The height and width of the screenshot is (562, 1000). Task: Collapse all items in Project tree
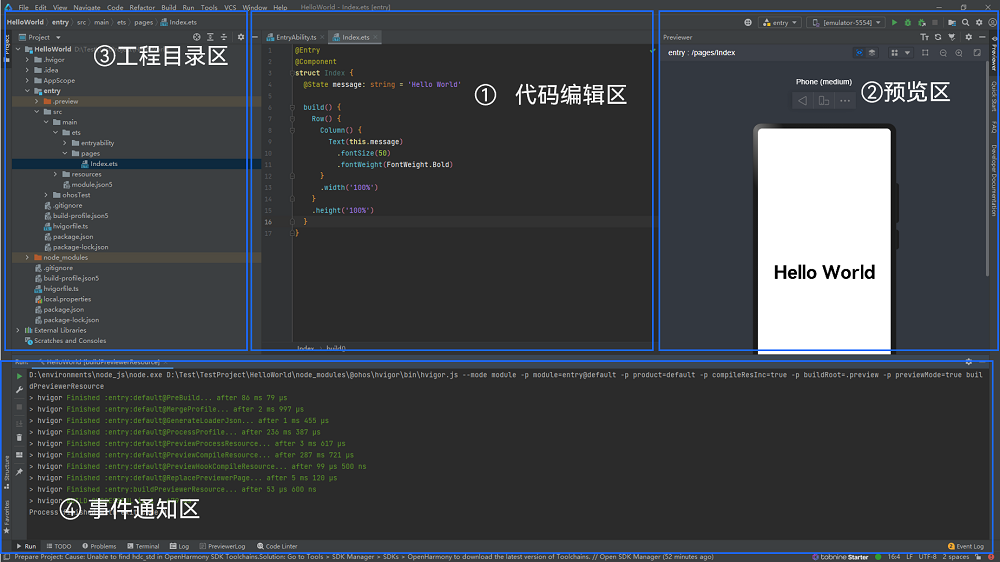(x=224, y=37)
